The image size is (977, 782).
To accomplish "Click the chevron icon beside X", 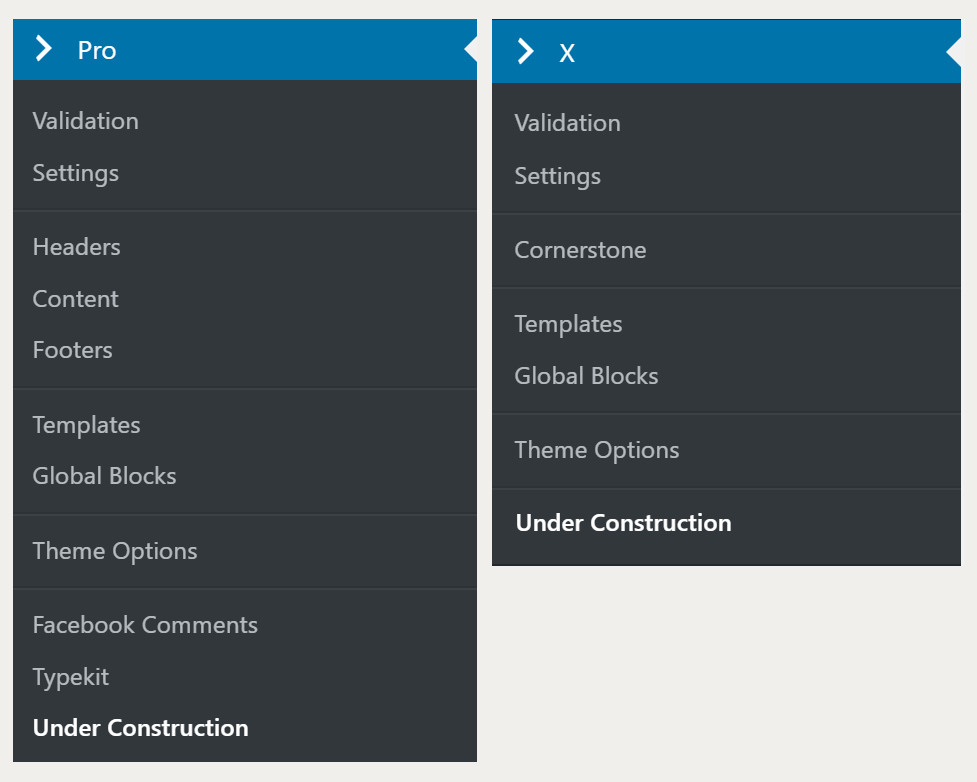I will pyautogui.click(x=525, y=52).
